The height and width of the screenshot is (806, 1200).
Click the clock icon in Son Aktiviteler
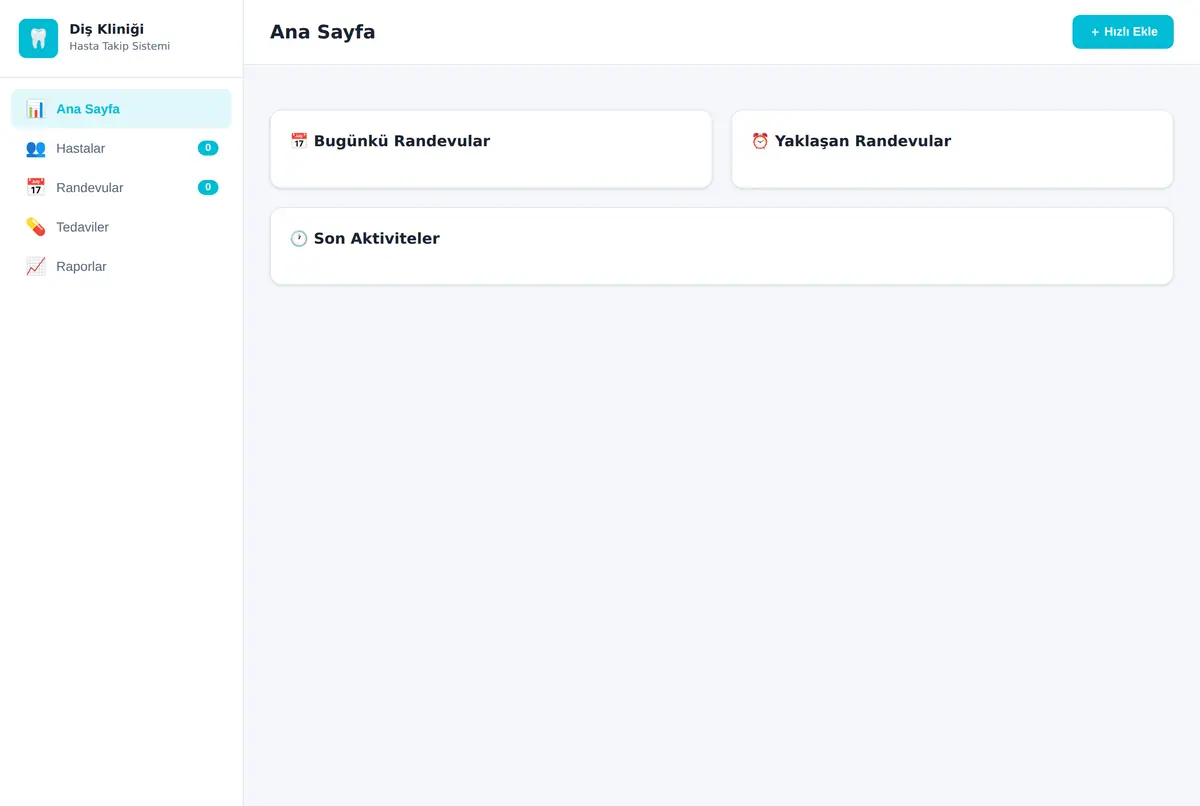(299, 239)
